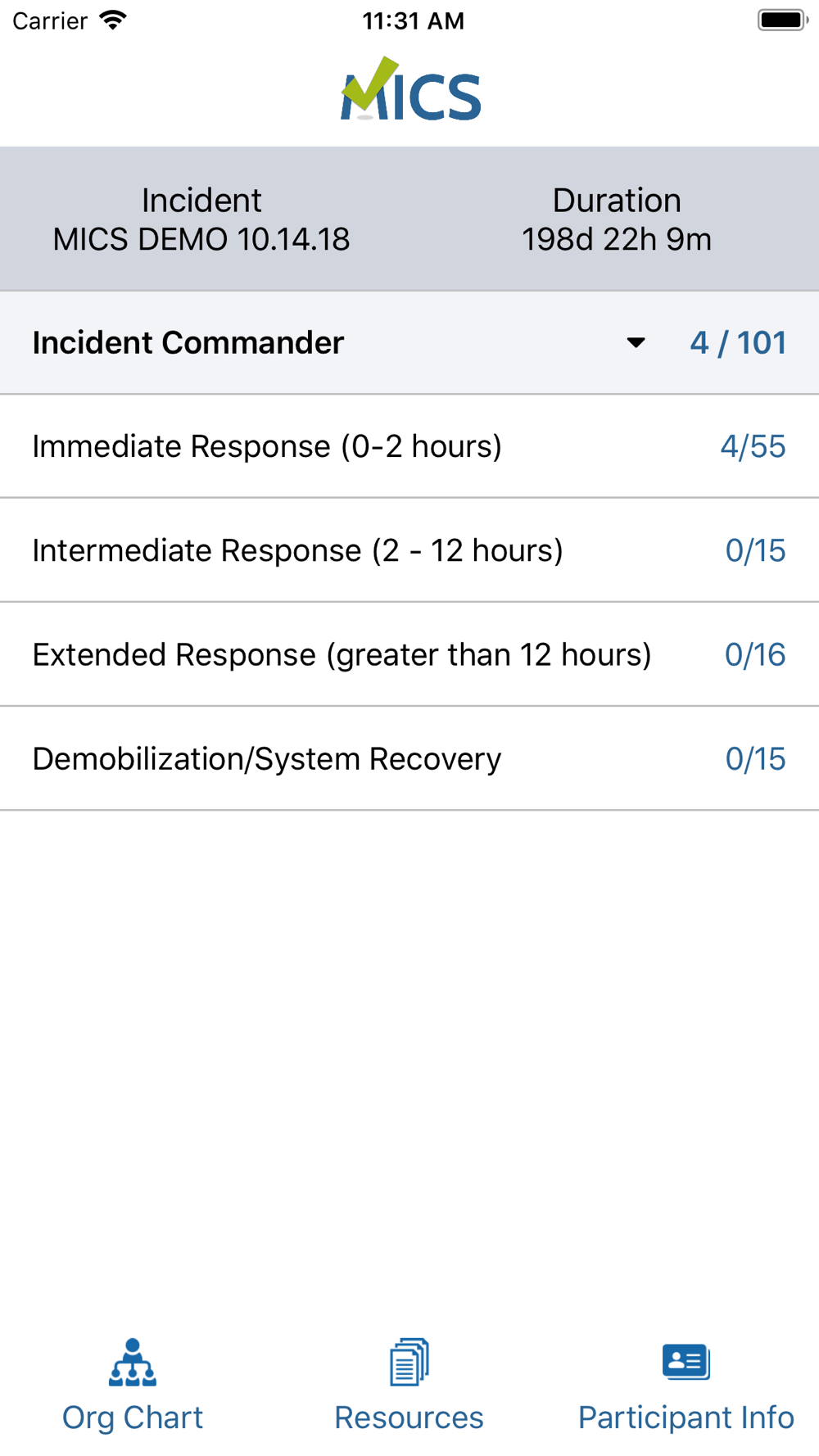Tap the Resources documents icon
Screen dimensions: 819x1456
click(x=409, y=1363)
